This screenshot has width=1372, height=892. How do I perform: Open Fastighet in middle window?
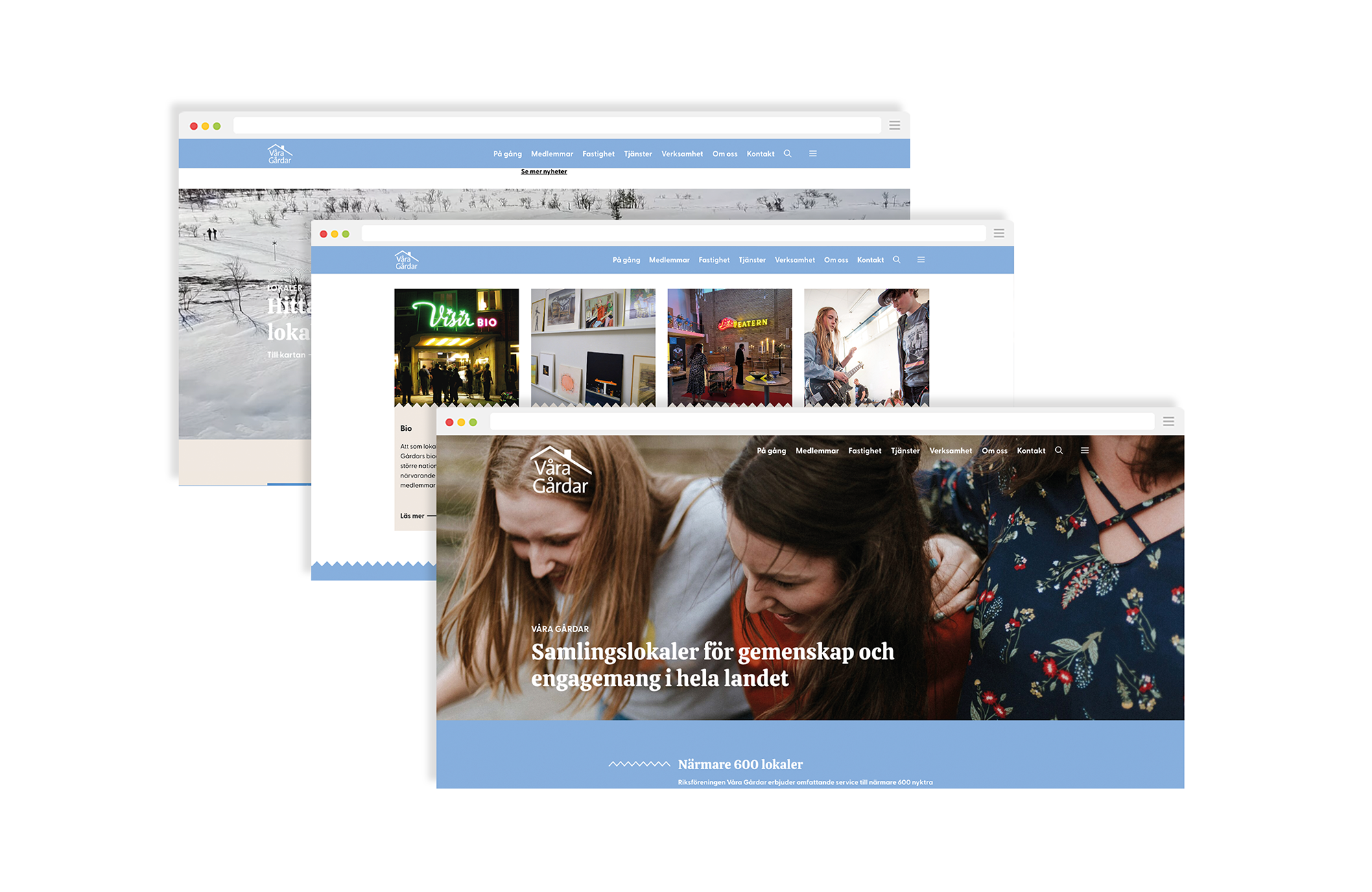pos(713,260)
